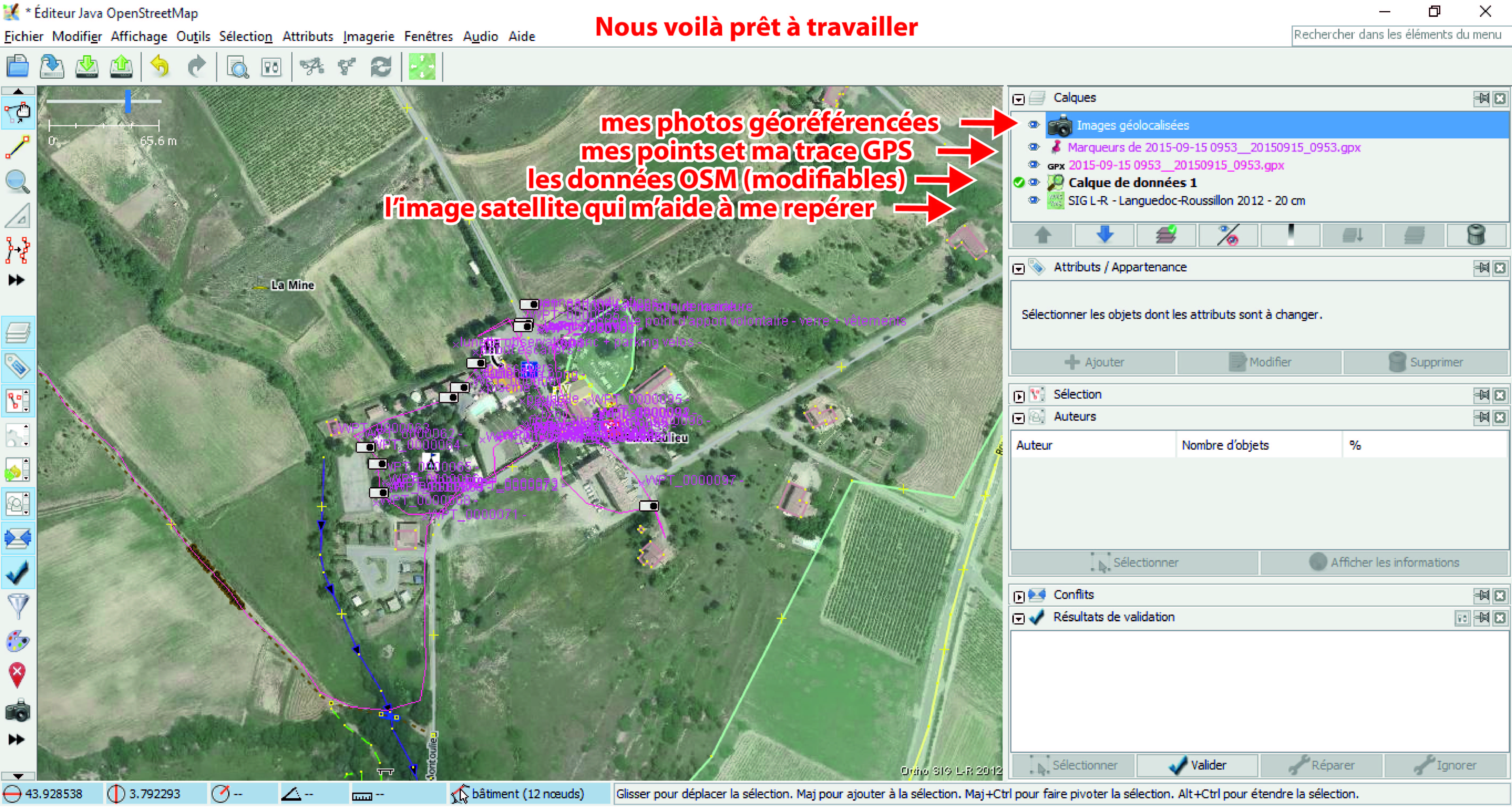1512x807 pixels.
Task: Move layer up with grey arrow button
Action: tap(1042, 235)
